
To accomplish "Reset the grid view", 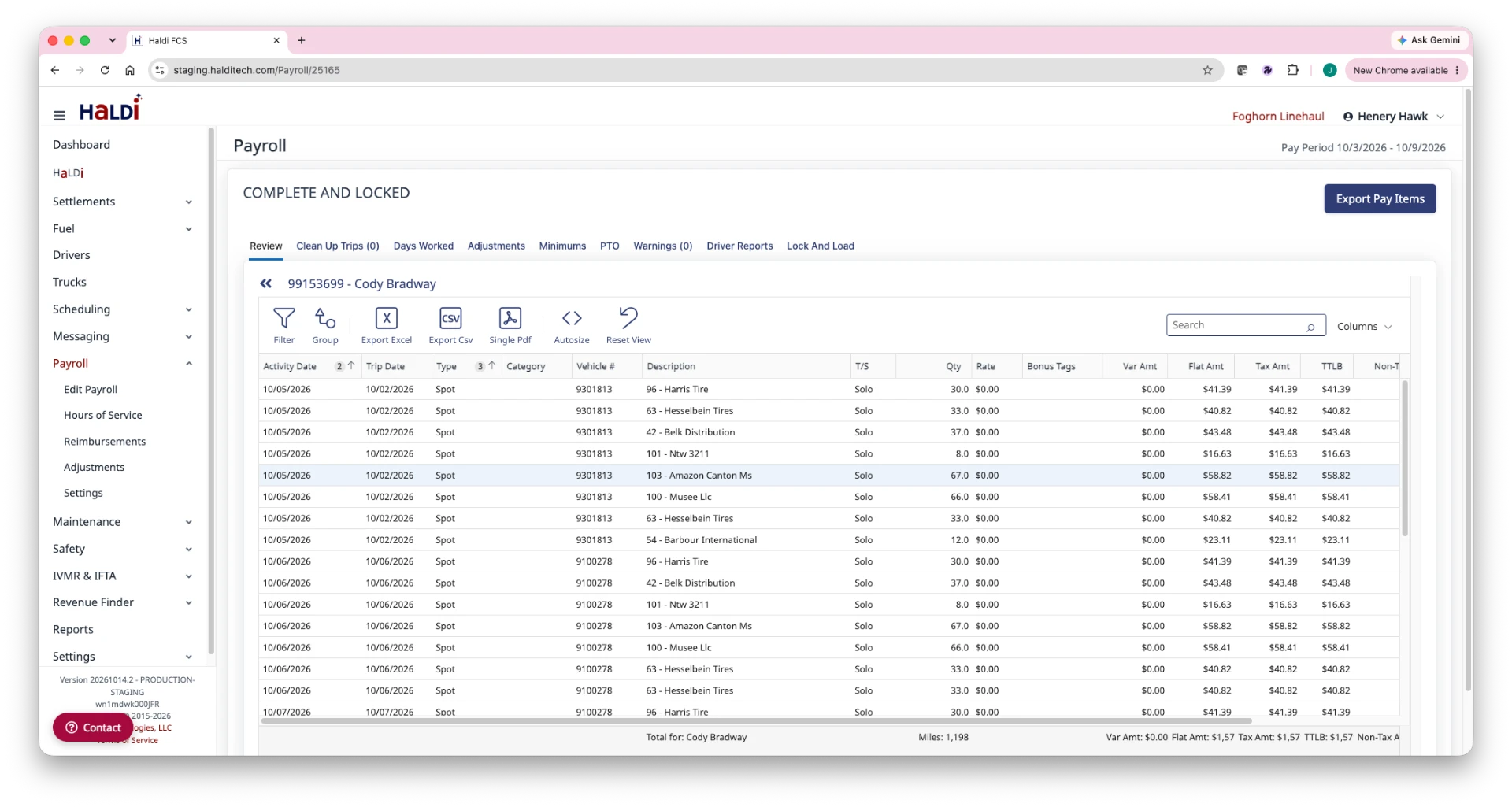I will click(628, 325).
